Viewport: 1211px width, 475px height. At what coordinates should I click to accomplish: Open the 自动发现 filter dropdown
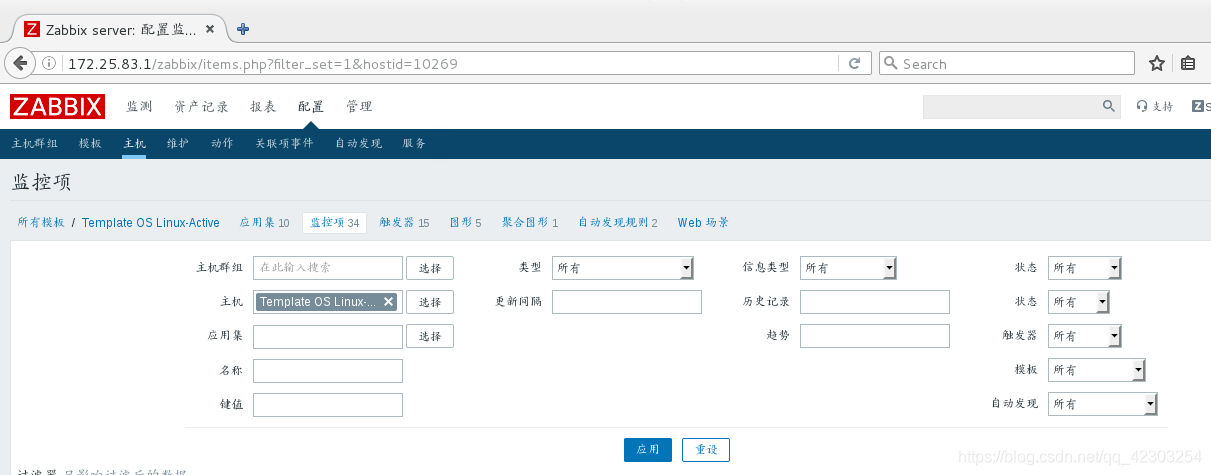pos(1102,404)
